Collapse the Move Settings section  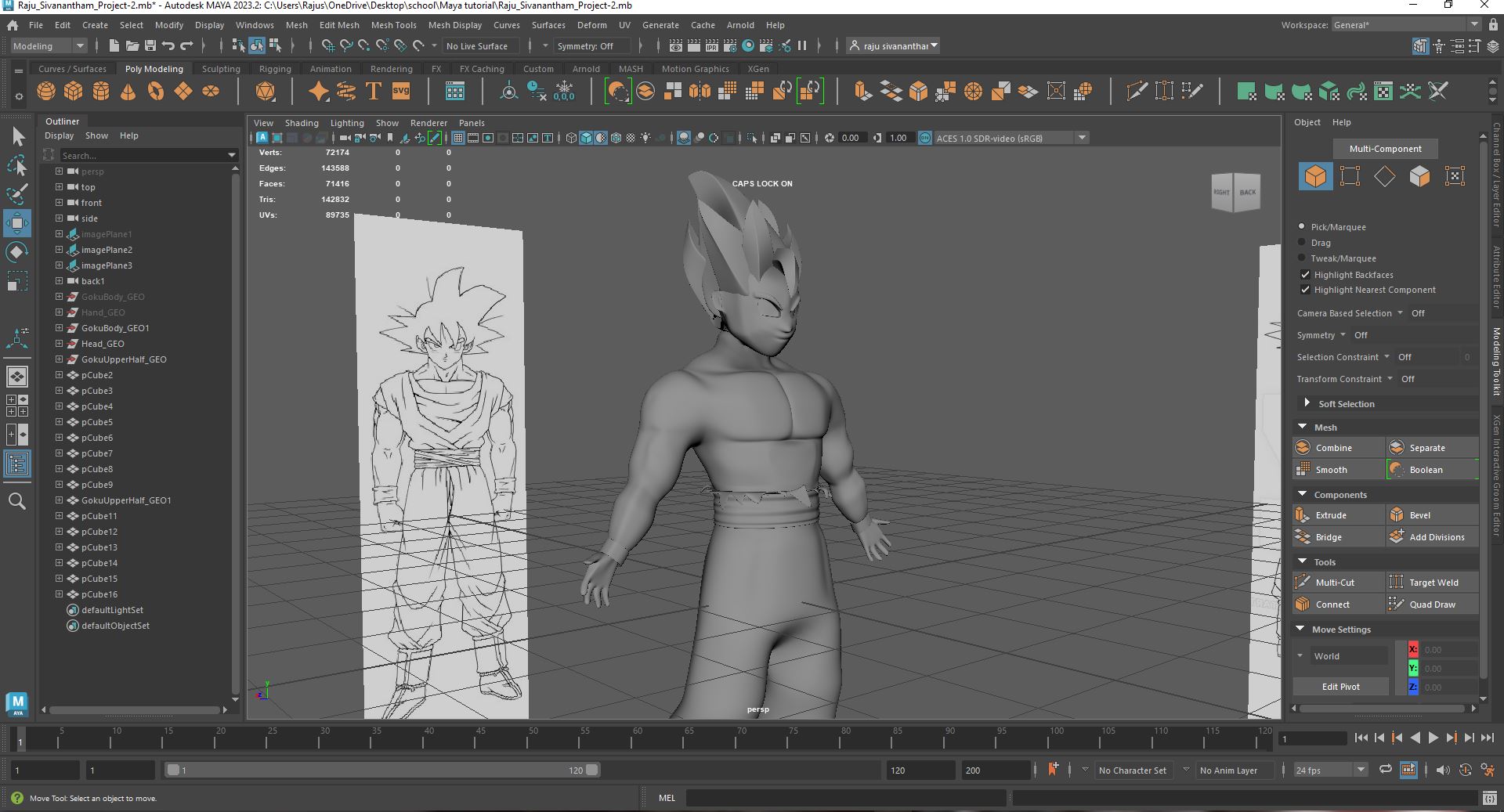[x=1300, y=629]
